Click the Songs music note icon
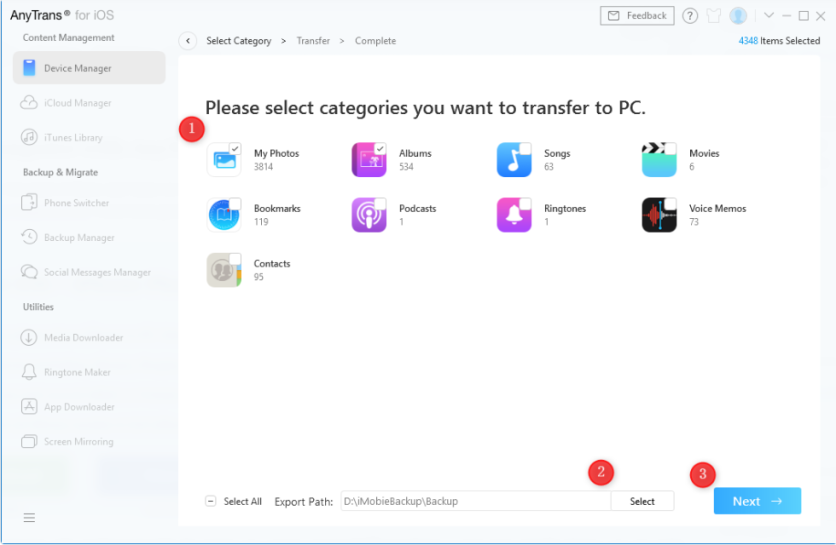This screenshot has width=836, height=545. tap(514, 159)
